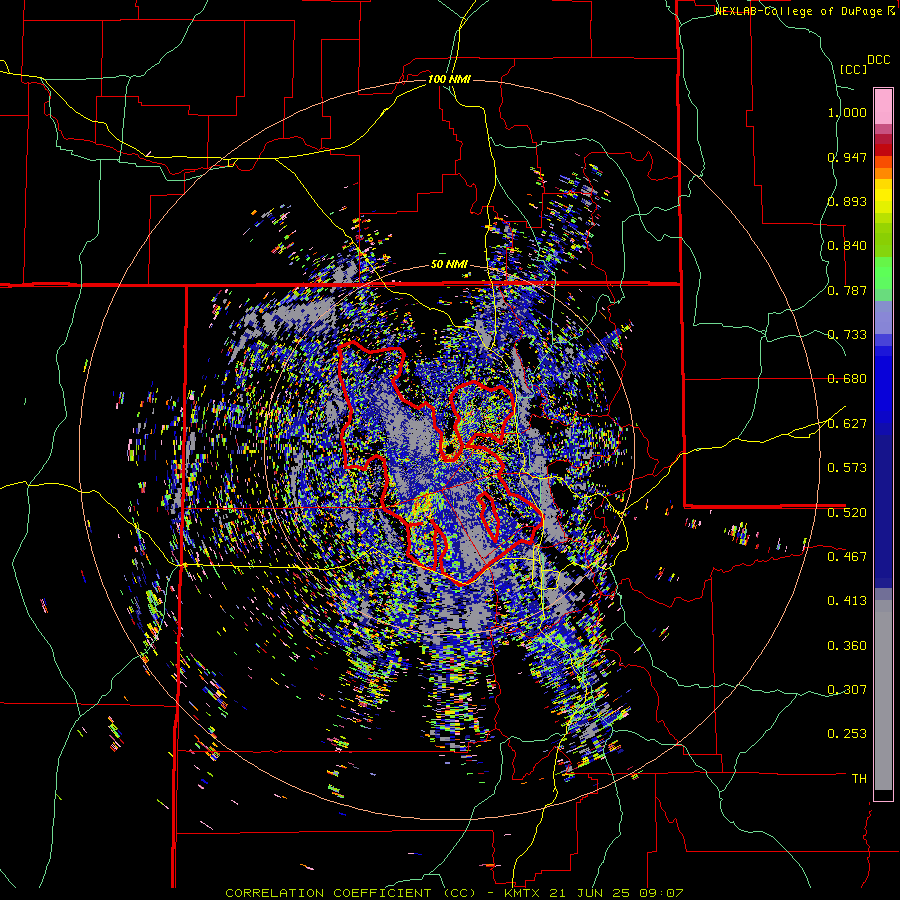Image resolution: width=900 pixels, height=900 pixels.
Task: Click the 0.413 legend value
Action: coord(847,601)
